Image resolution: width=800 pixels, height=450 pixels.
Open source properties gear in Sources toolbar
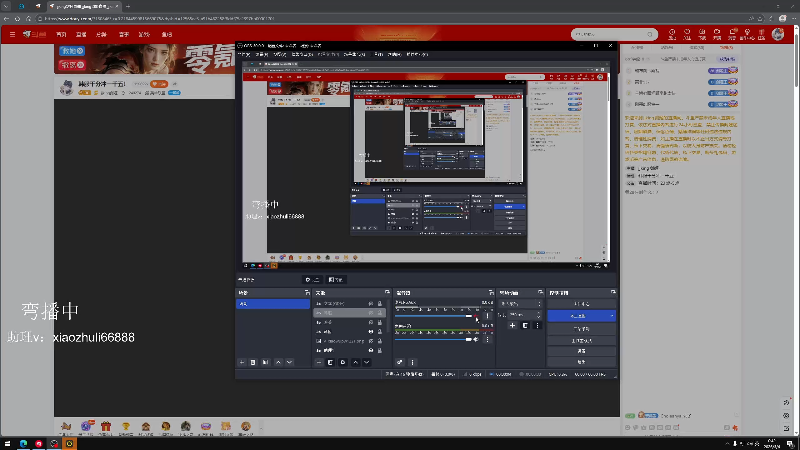click(343, 362)
